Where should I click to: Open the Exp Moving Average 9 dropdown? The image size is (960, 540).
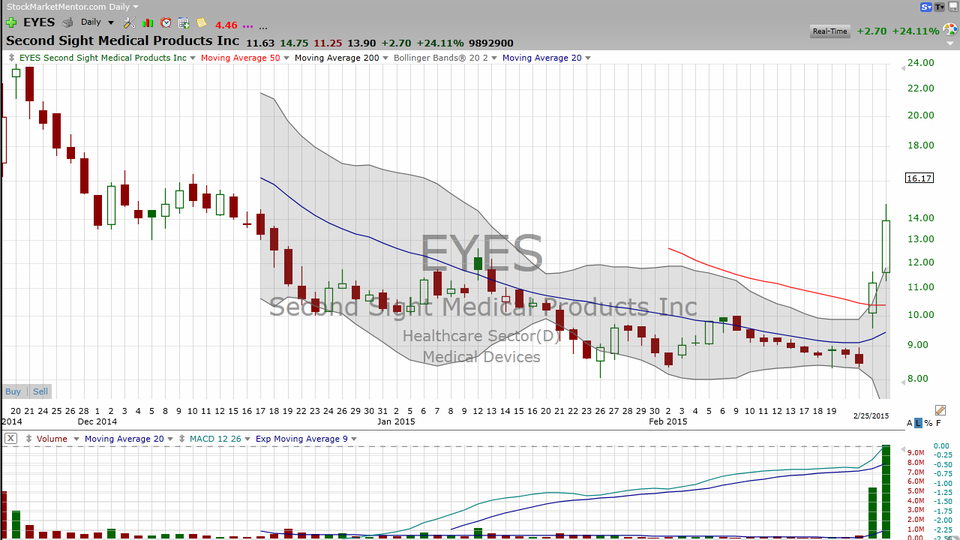click(x=354, y=438)
